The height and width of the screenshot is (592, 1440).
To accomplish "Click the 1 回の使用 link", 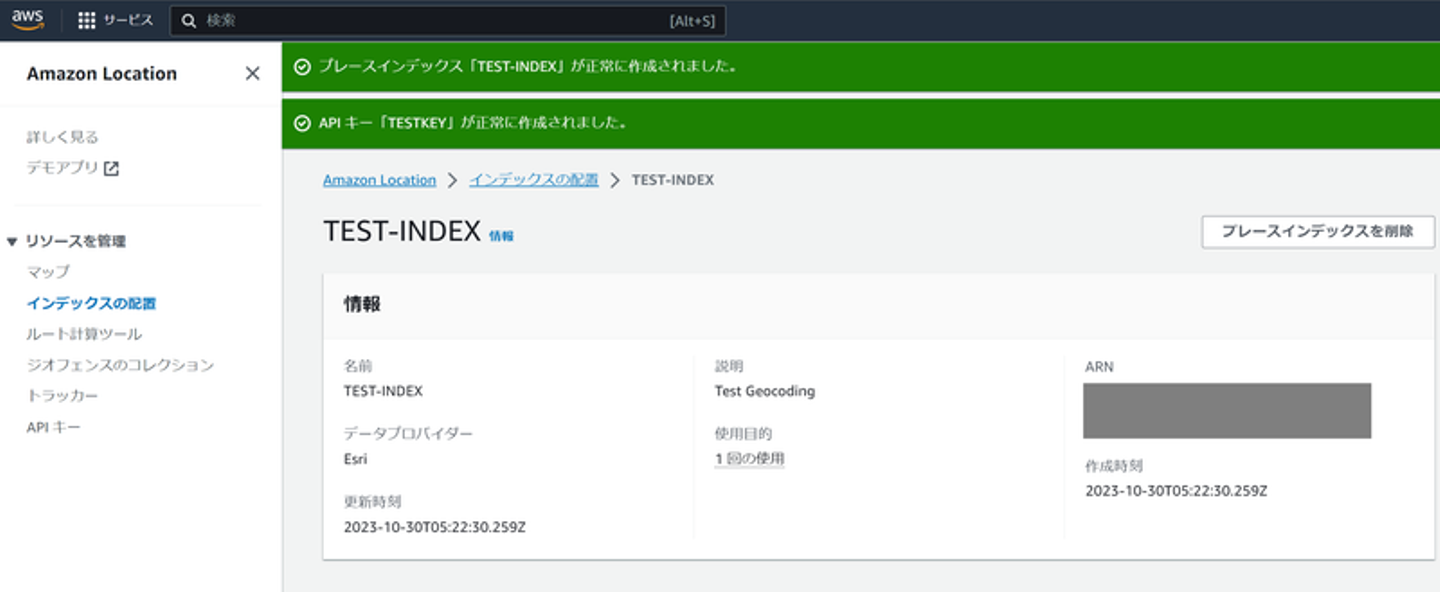I will [749, 459].
